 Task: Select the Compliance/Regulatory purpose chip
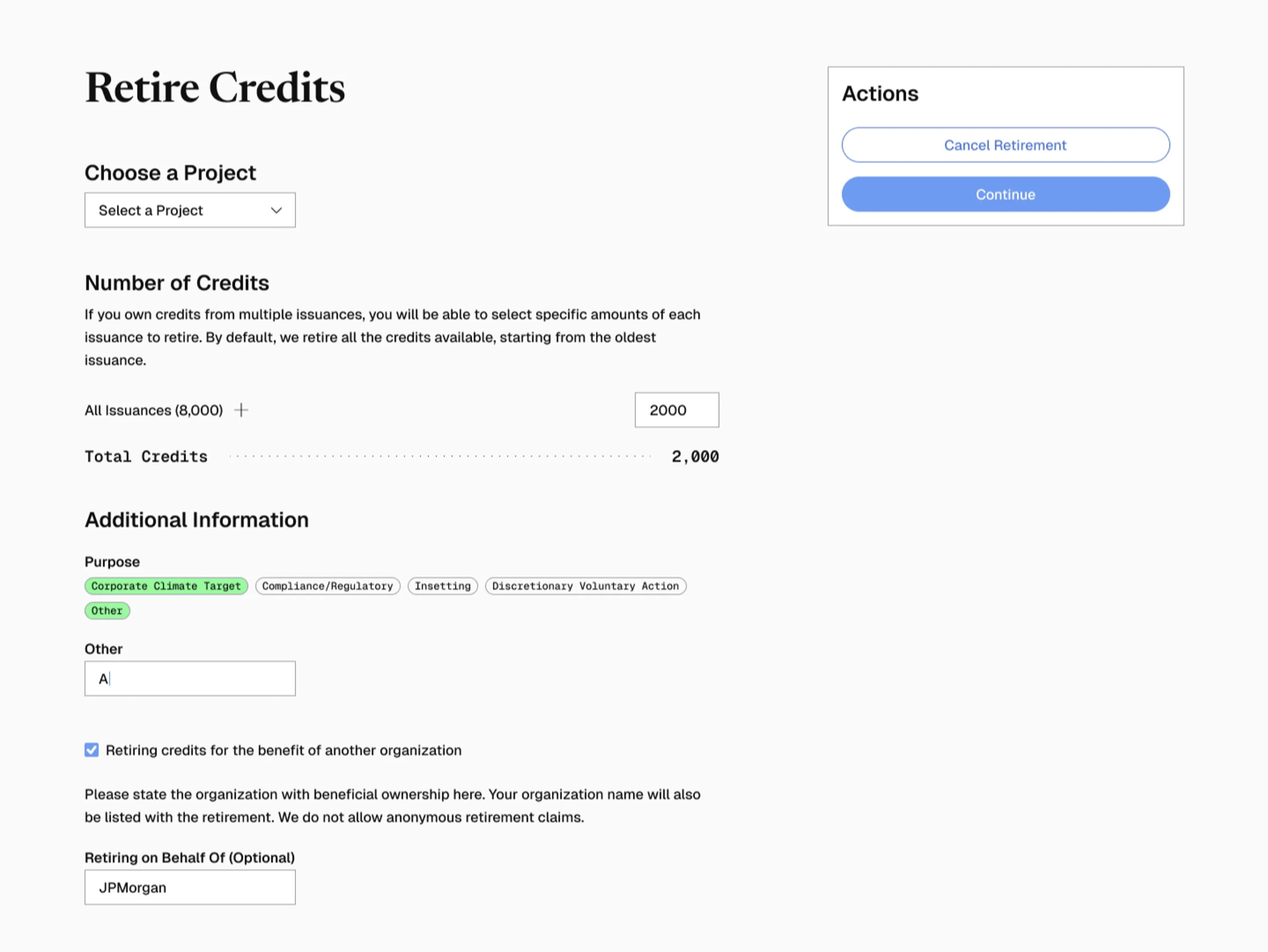(x=327, y=586)
